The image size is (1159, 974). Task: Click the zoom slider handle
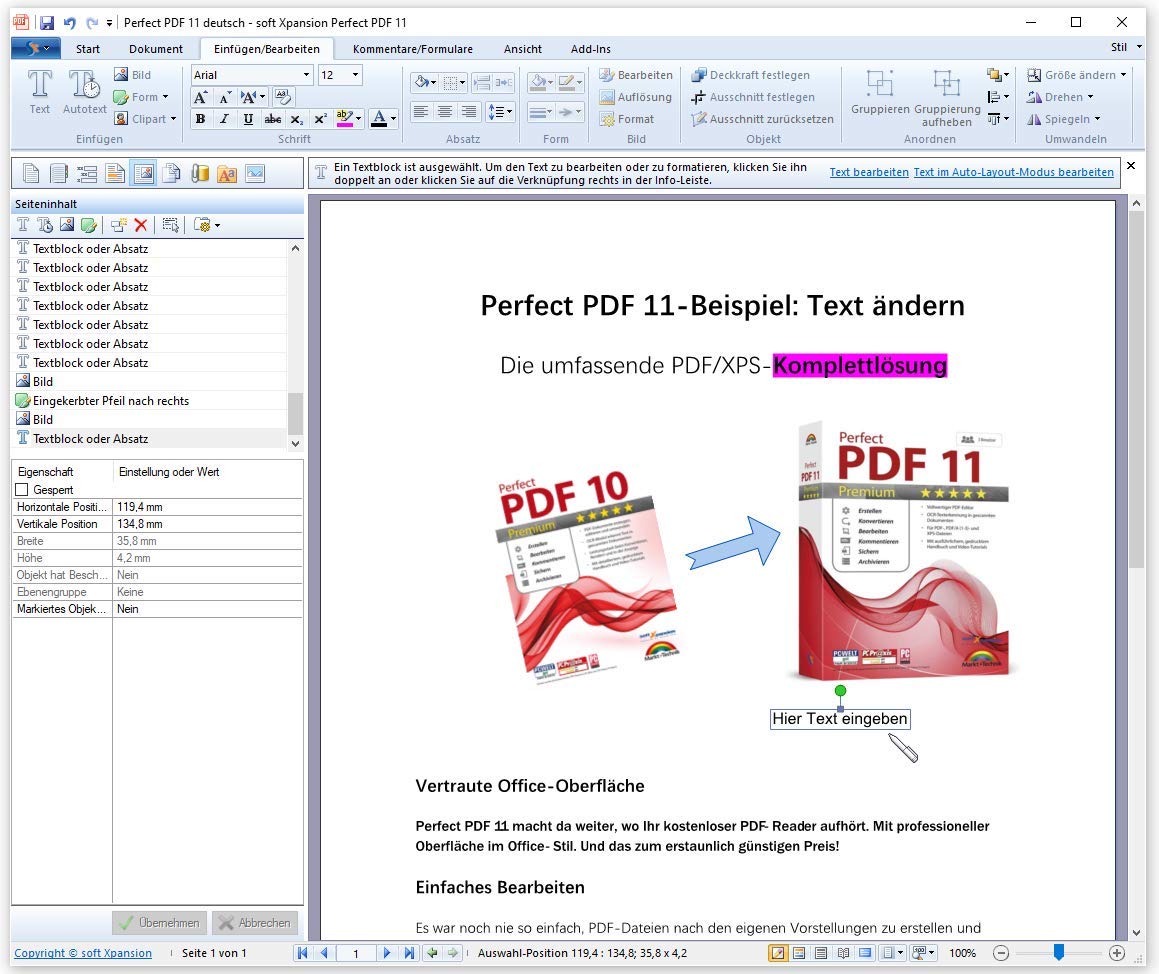click(1058, 953)
